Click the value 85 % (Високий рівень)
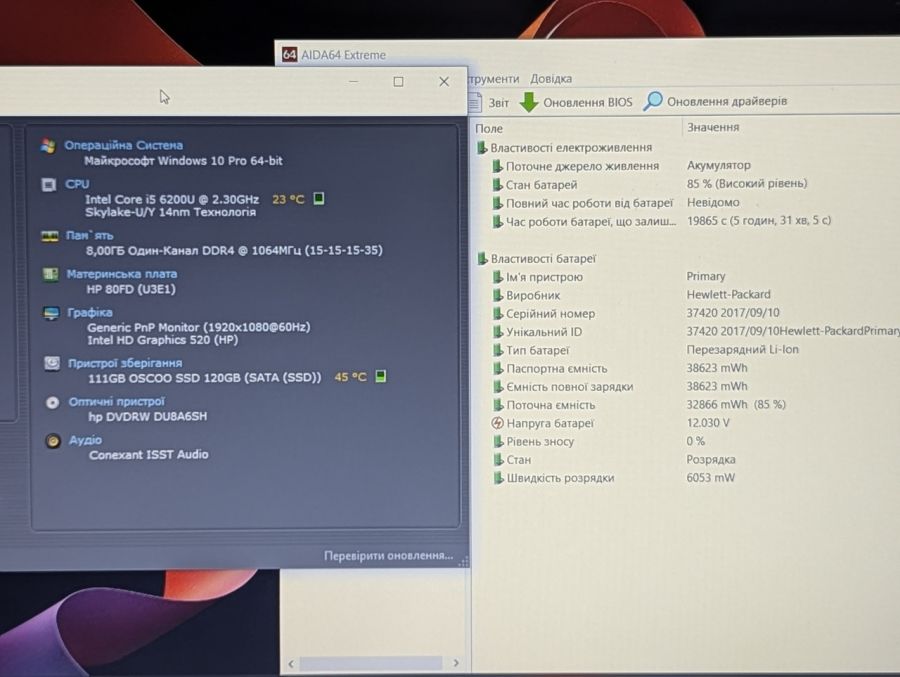 (x=747, y=183)
